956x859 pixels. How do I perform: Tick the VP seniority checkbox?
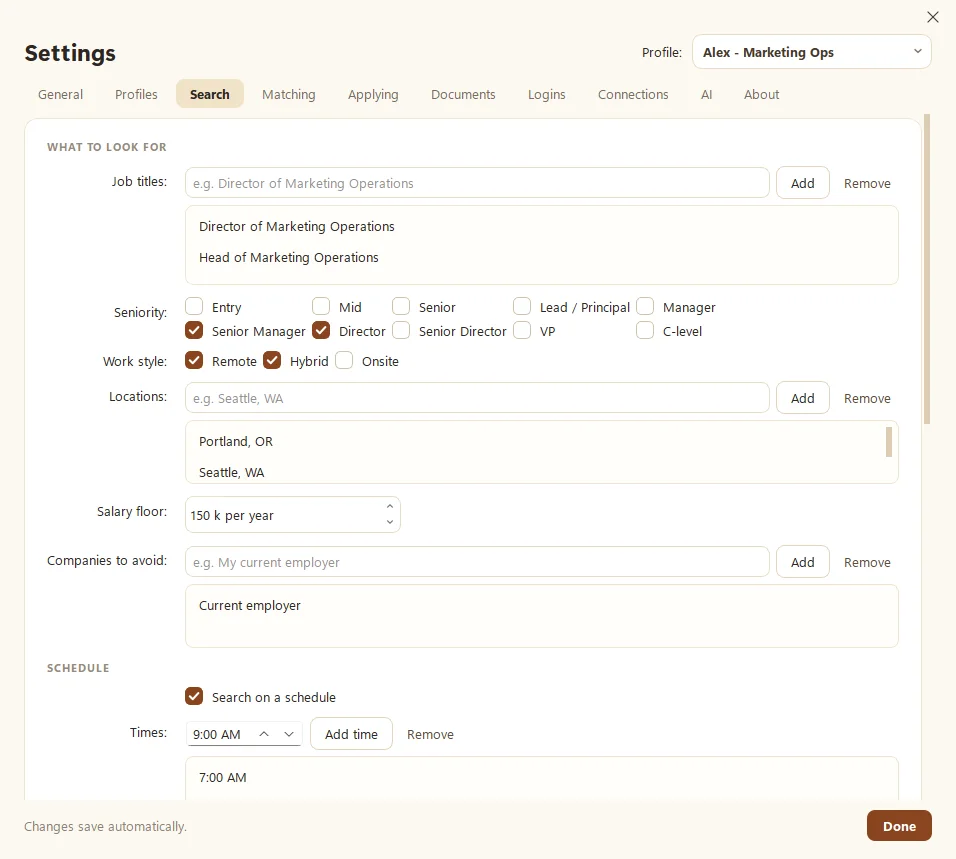click(522, 330)
